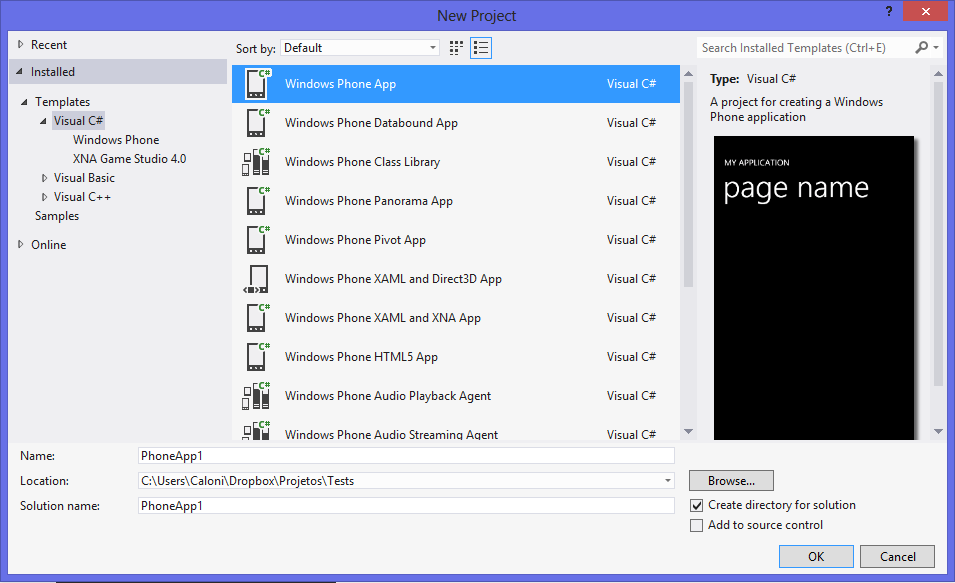Expand the Online section
This screenshot has width=955, height=583.
click(22, 245)
